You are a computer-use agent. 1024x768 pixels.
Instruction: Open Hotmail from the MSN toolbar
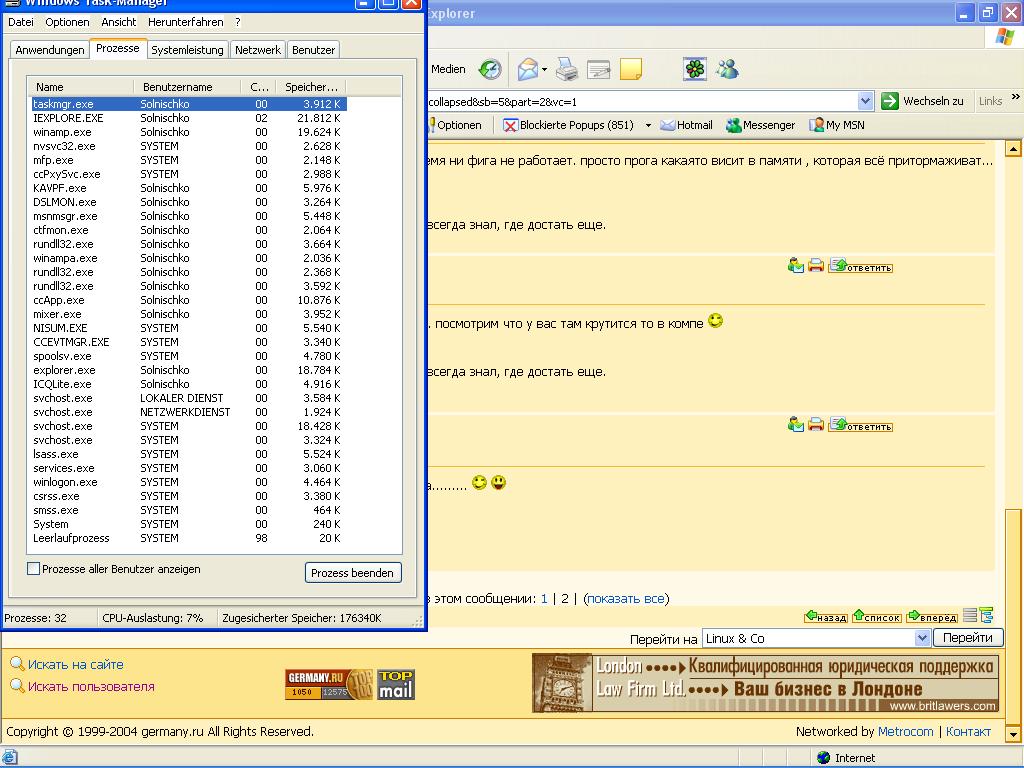[686, 125]
